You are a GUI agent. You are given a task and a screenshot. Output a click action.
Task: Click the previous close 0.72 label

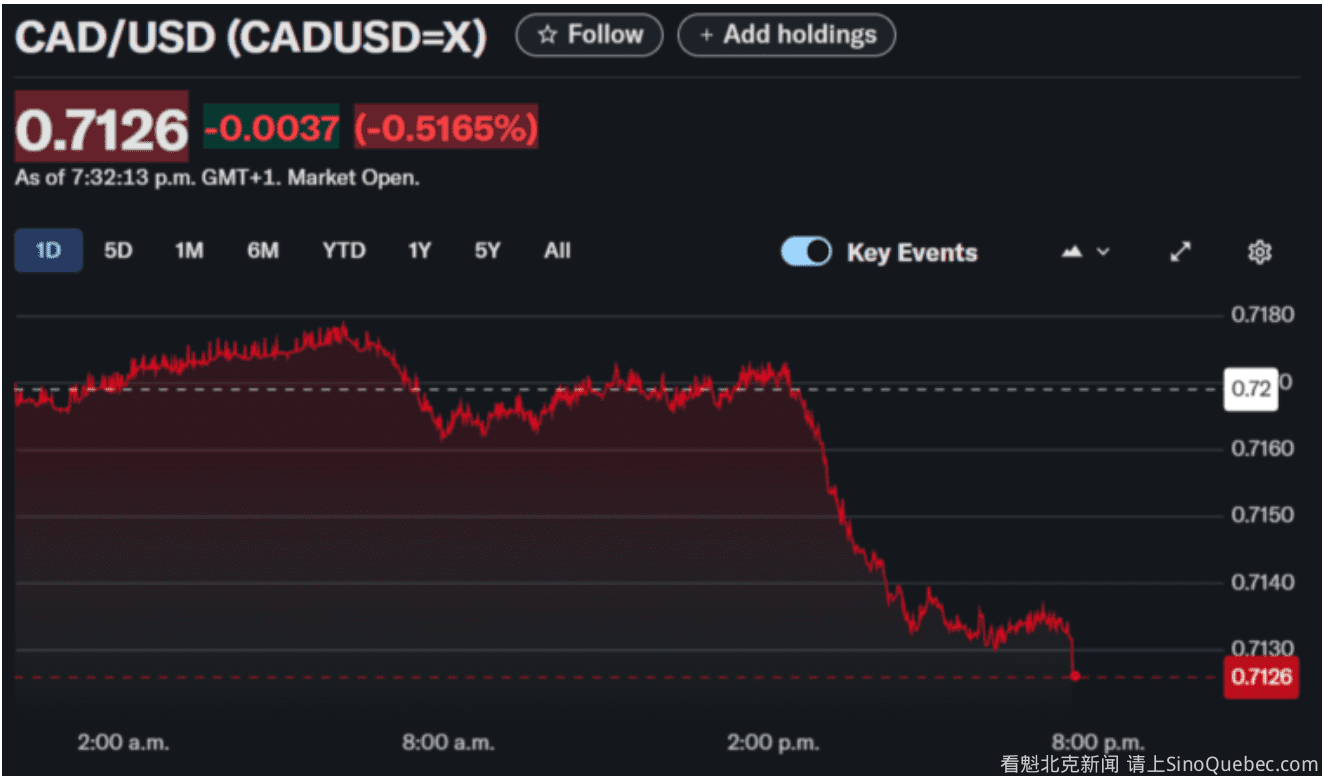[1251, 388]
